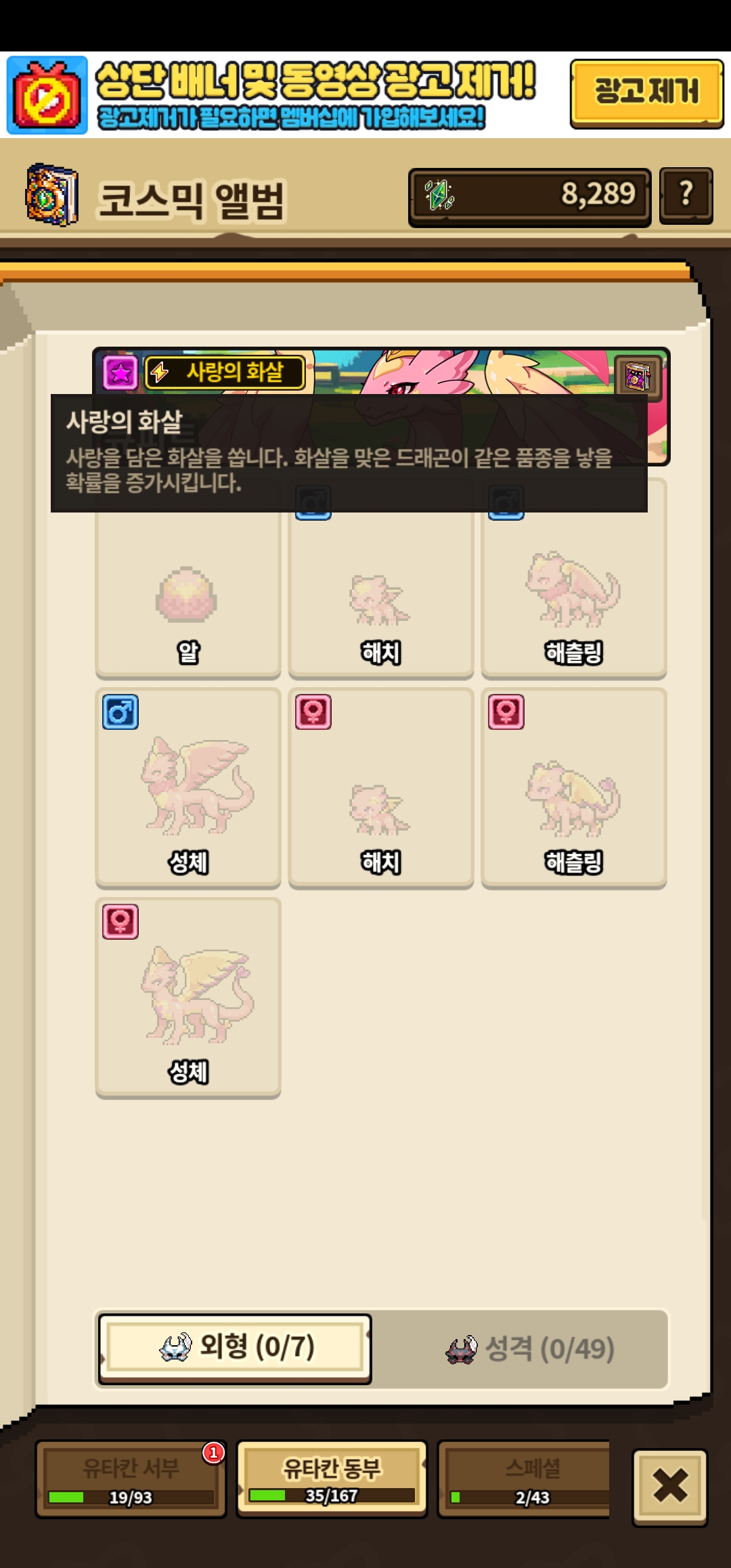Close the album with the X button
The image size is (731, 1568).
[x=670, y=1487]
